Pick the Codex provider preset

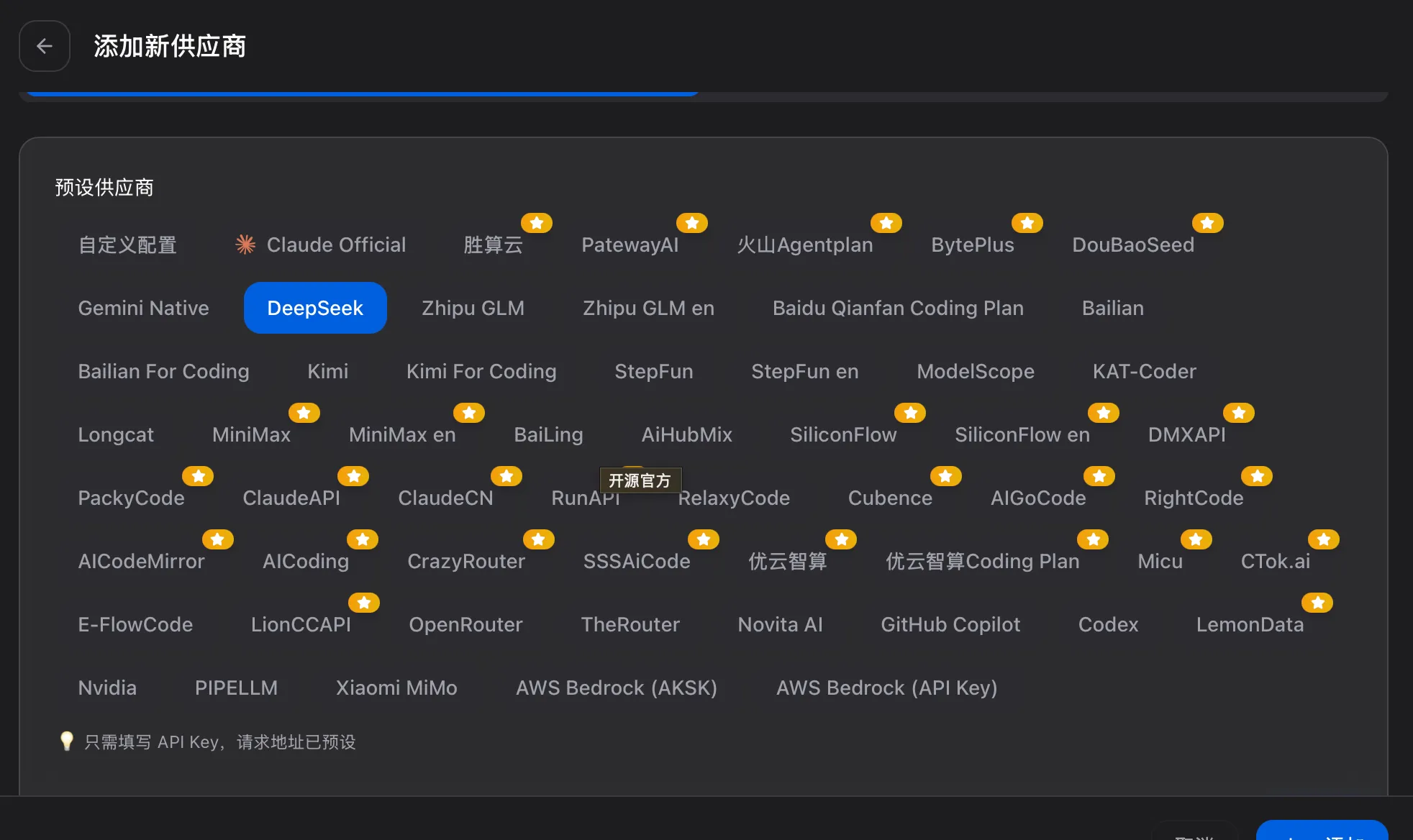[1108, 624]
